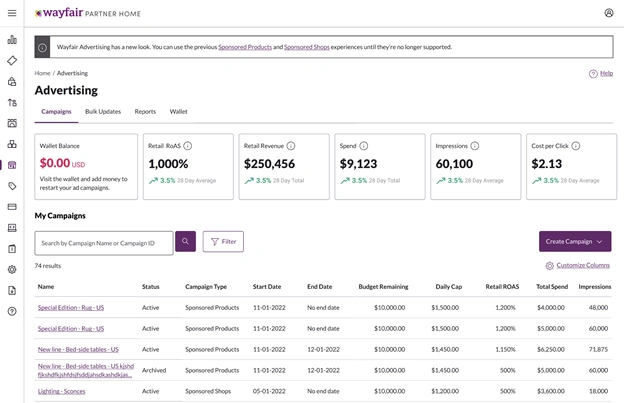Viewport: 624px width, 403px height.
Task: Click the purple search magnifier button
Action: tap(185, 241)
